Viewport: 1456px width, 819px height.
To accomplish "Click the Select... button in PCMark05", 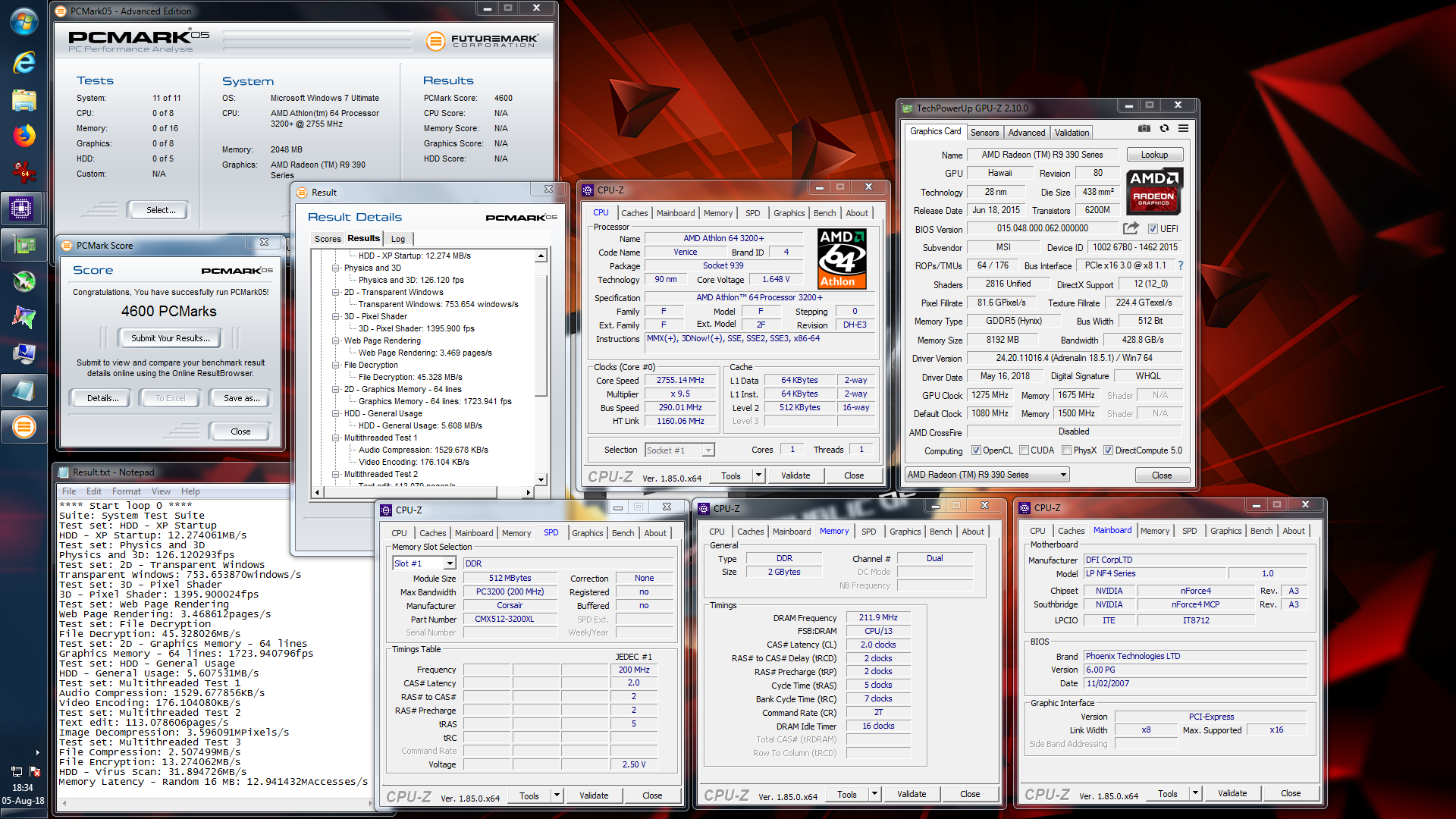I will coord(160,210).
